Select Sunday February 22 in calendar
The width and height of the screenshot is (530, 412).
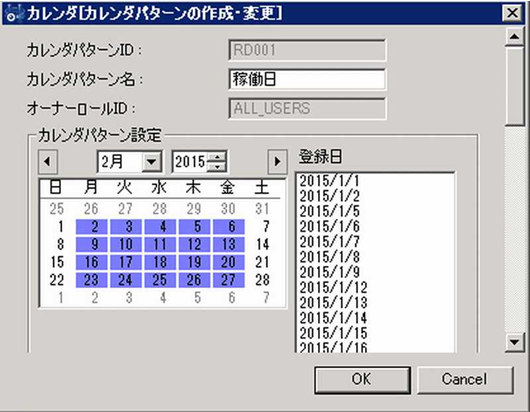(x=57, y=280)
